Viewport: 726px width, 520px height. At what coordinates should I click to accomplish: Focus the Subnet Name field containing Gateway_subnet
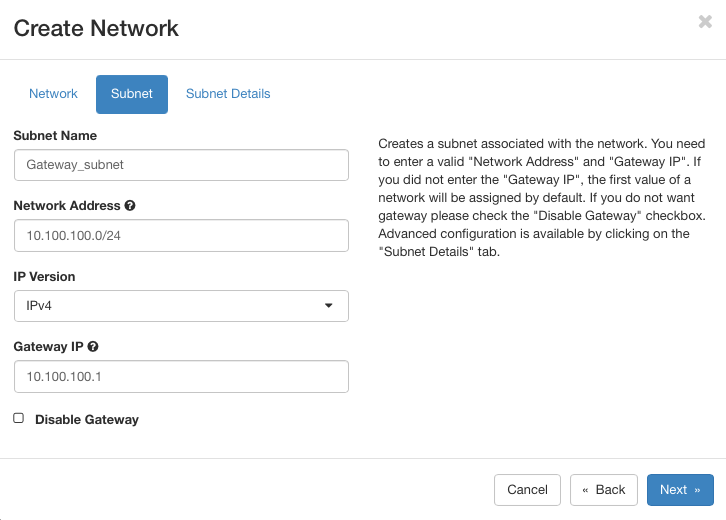181,165
